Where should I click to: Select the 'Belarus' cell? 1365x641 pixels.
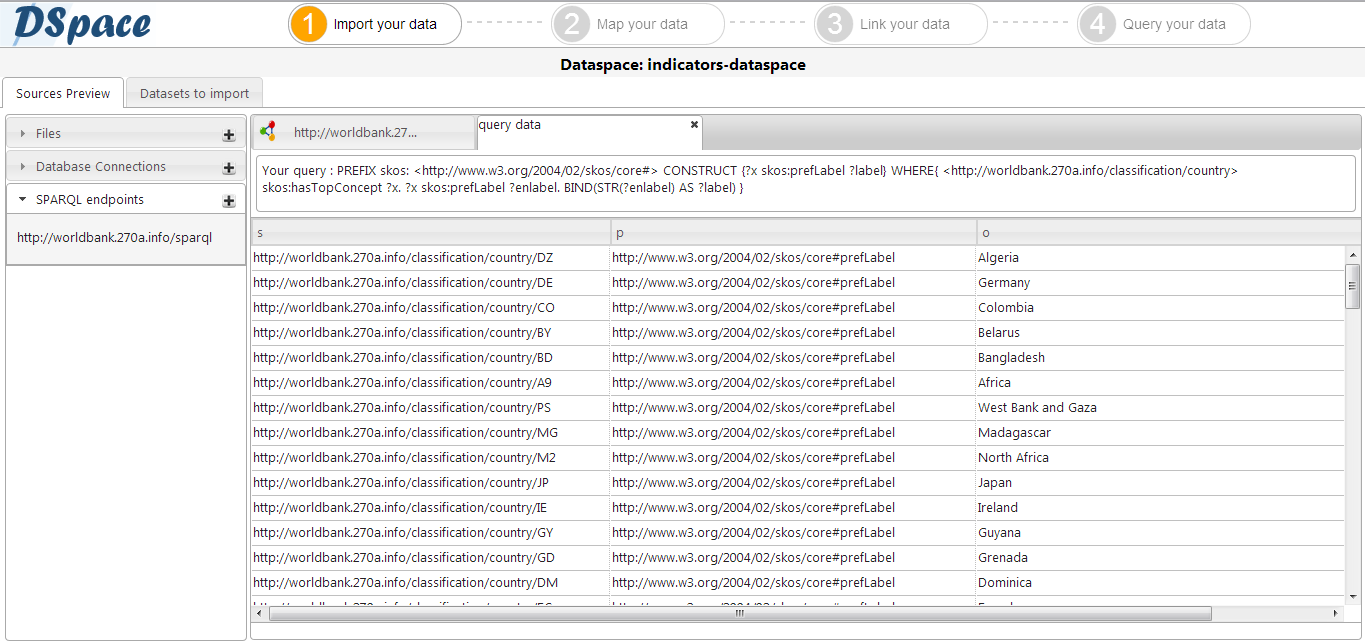click(x=1160, y=333)
